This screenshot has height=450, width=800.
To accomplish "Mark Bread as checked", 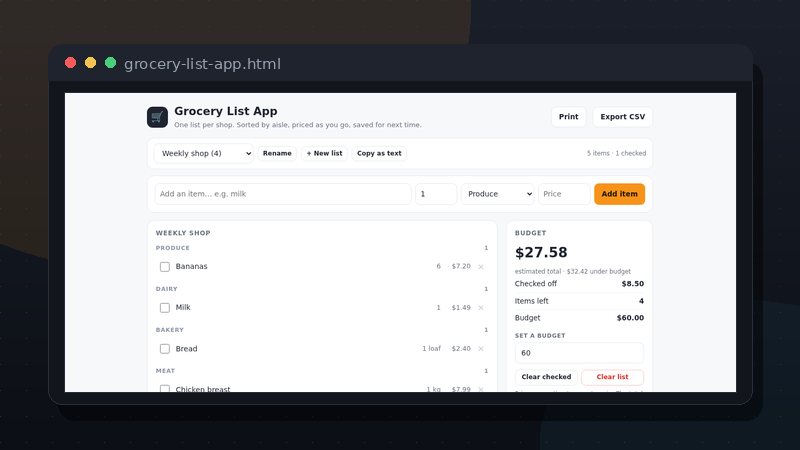I will coord(165,348).
